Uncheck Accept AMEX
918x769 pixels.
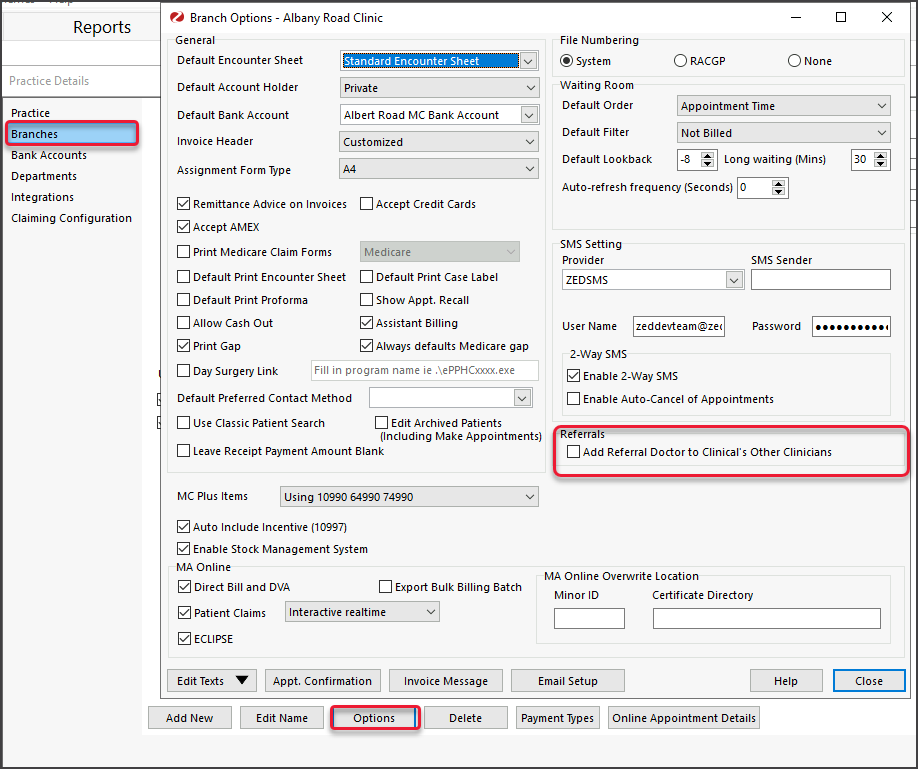pyautogui.click(x=184, y=227)
